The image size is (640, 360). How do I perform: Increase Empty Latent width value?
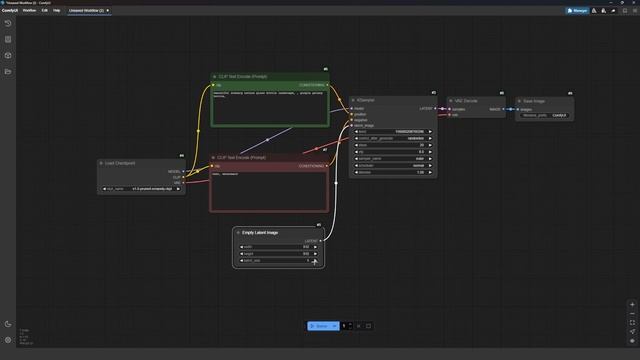tap(315, 247)
